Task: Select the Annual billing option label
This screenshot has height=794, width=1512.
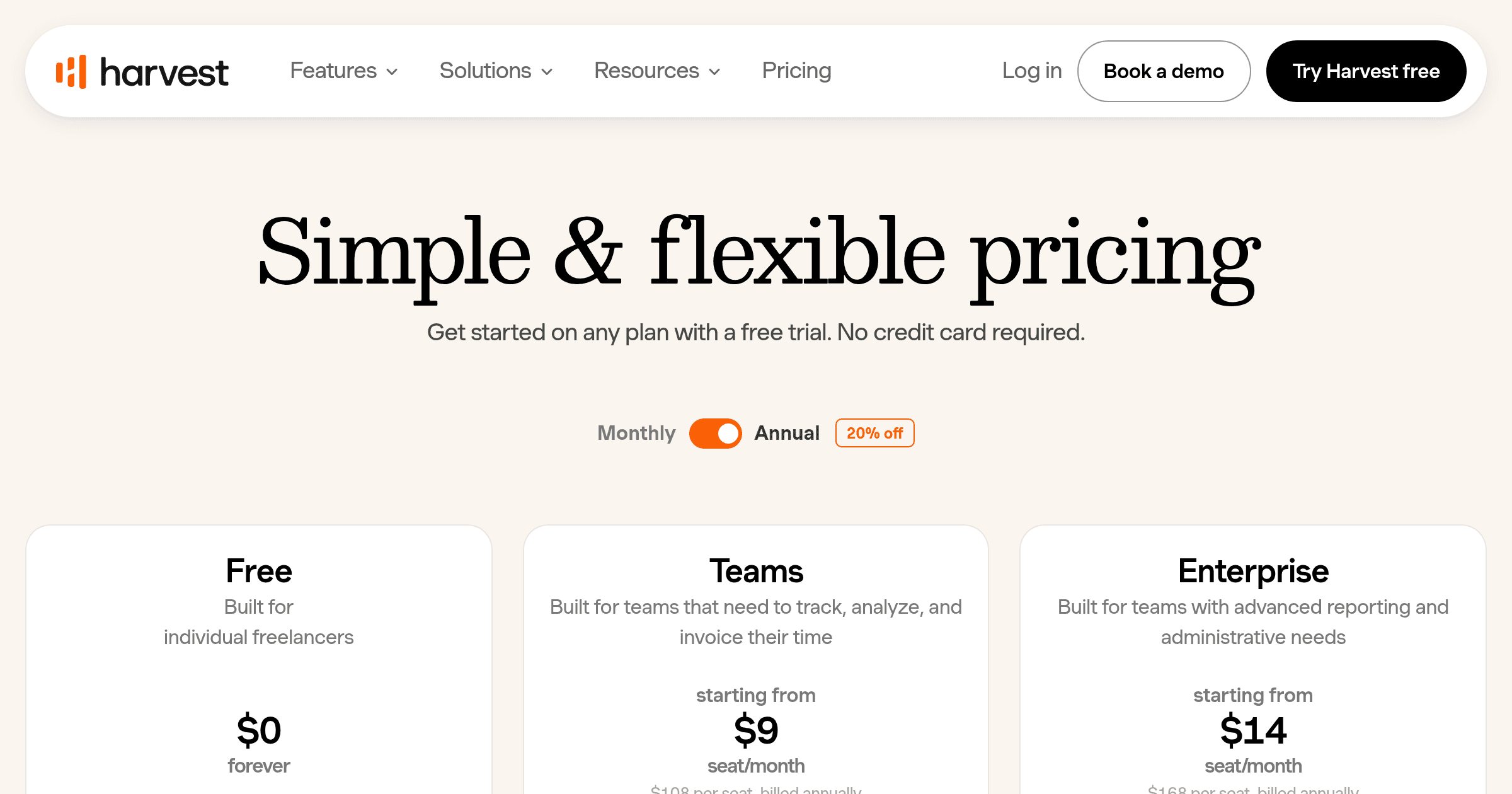Action: click(x=787, y=433)
